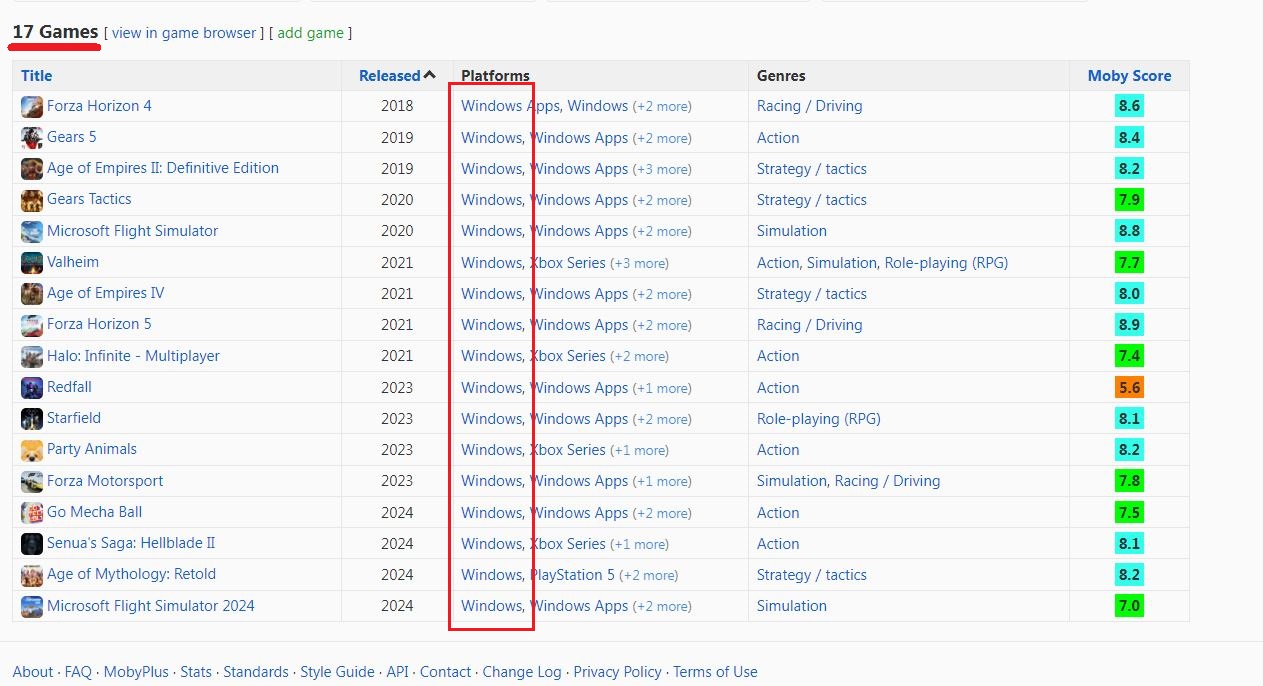Open the view in game browser link
The image size is (1263, 686).
pos(184,33)
